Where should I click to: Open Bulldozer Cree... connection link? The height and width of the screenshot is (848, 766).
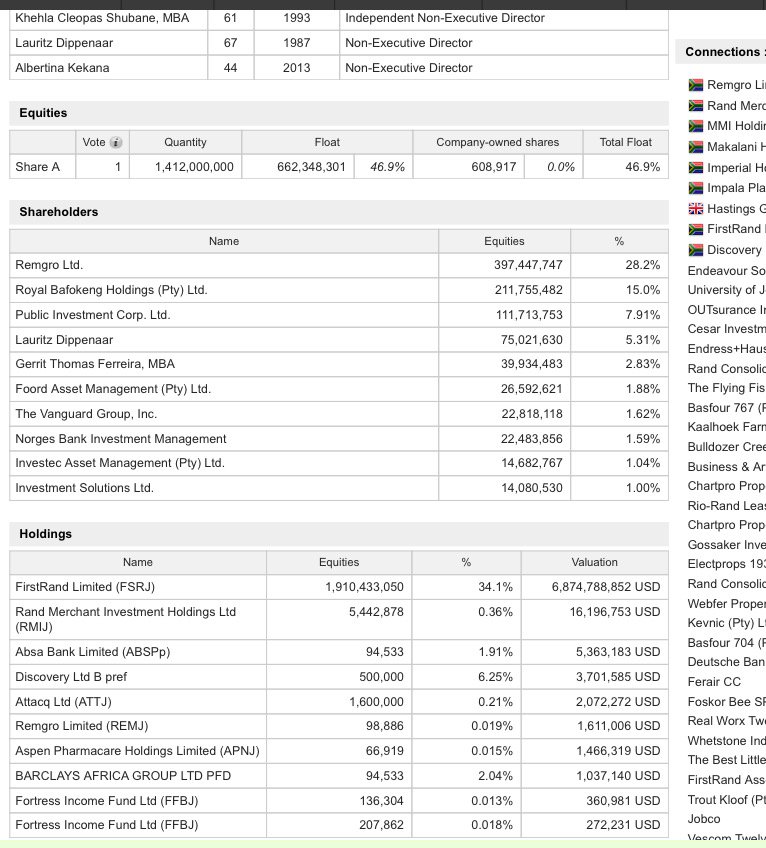point(727,447)
